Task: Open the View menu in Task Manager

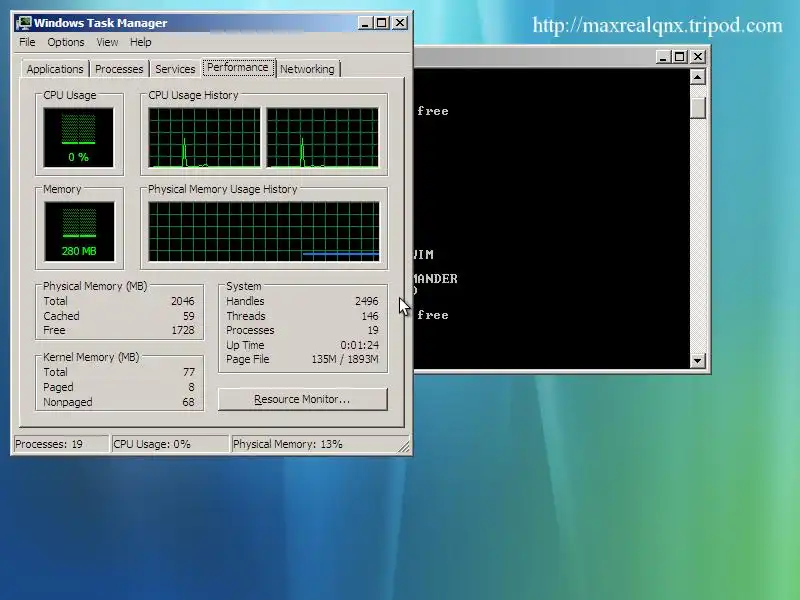Action: (107, 42)
